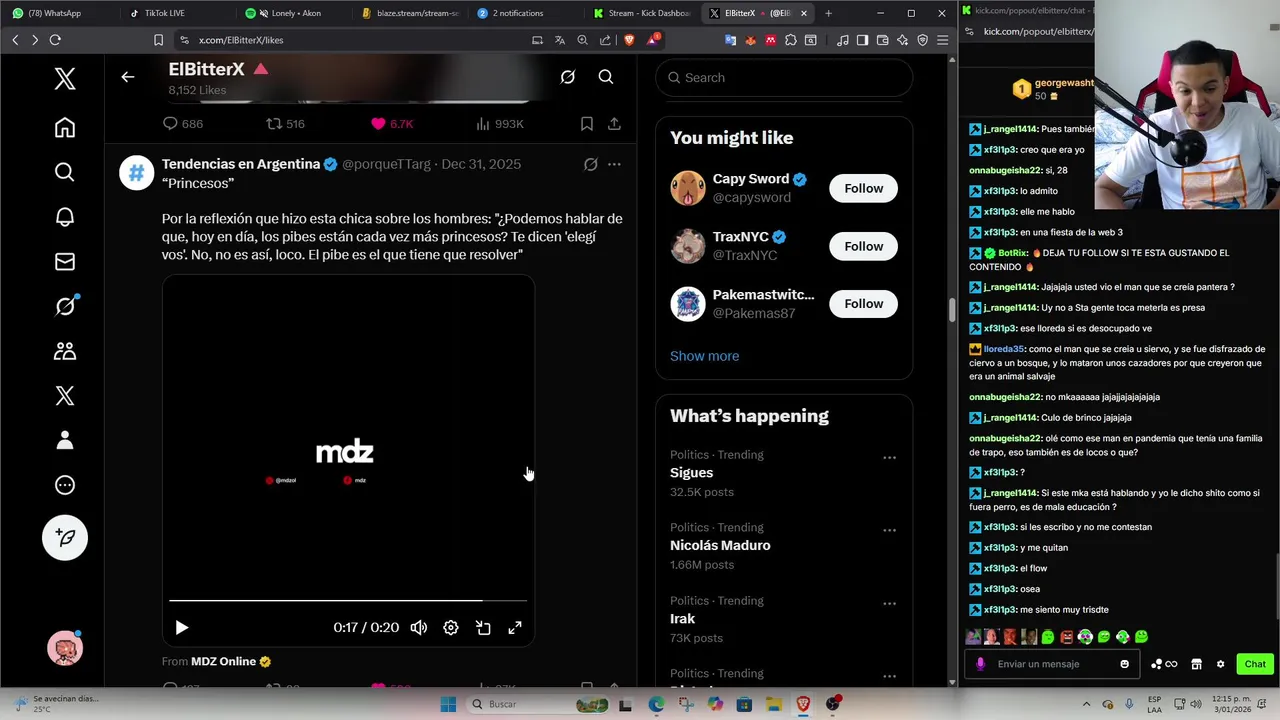Open Communities icon in X sidebar
The width and height of the screenshot is (1280, 720).
(x=65, y=351)
